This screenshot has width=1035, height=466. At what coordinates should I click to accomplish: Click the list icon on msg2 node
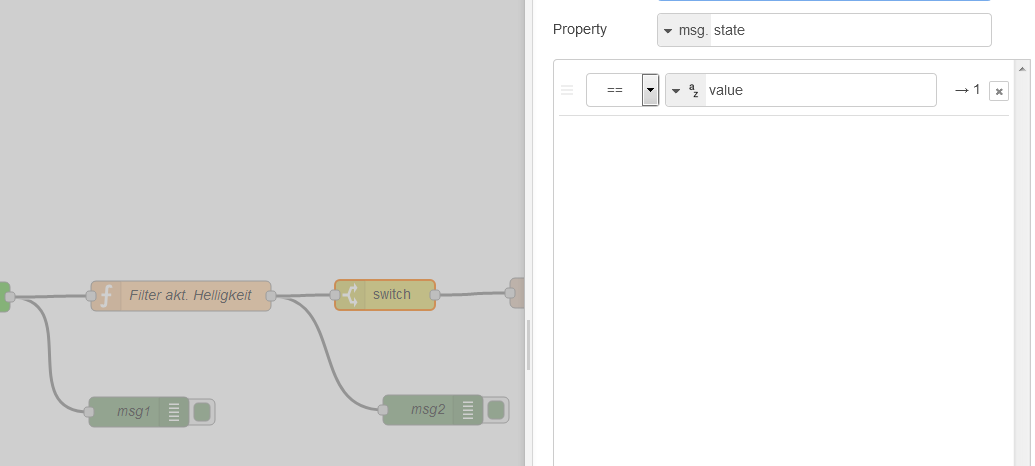468,410
